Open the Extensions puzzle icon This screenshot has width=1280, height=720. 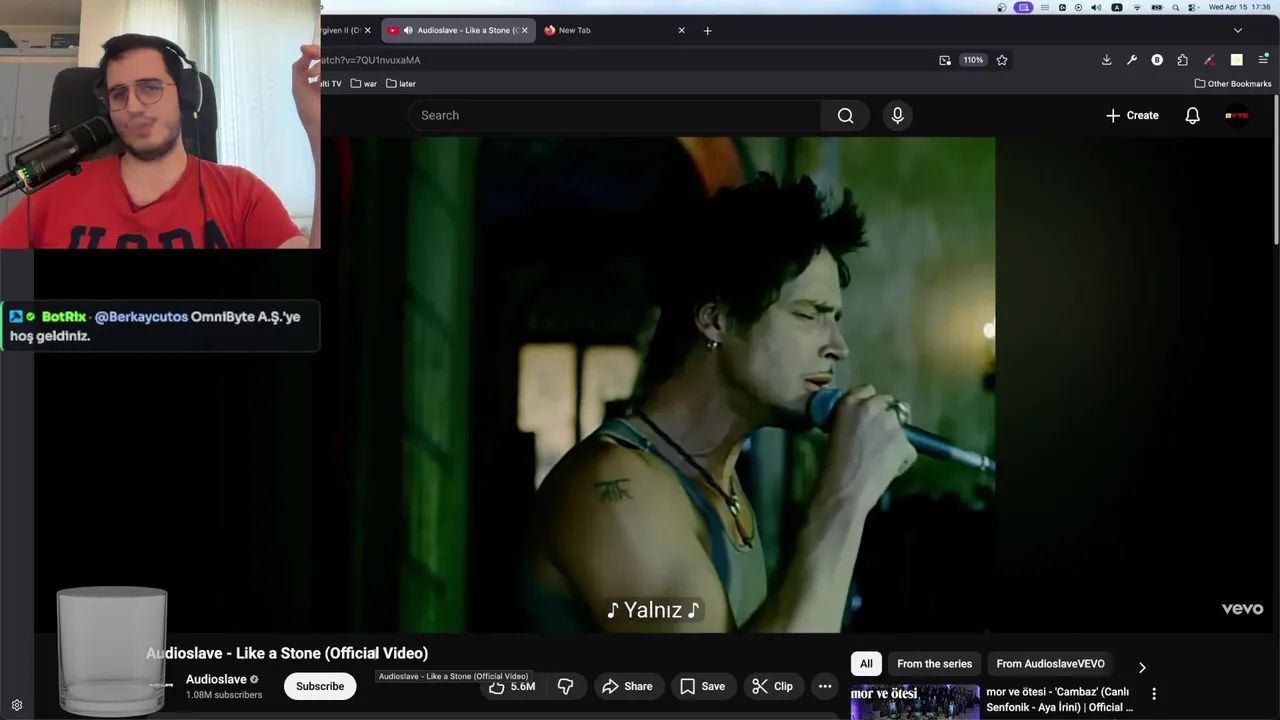point(1183,60)
